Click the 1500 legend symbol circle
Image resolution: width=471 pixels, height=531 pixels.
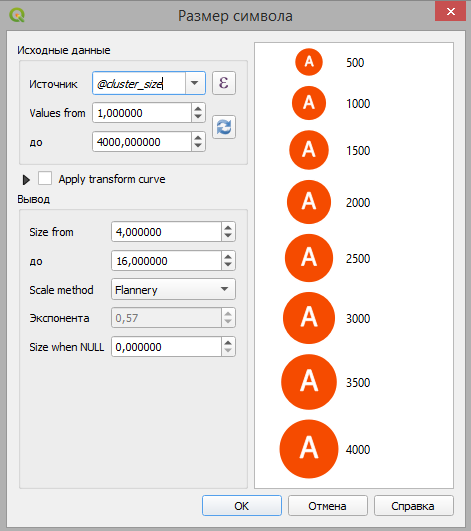309,150
